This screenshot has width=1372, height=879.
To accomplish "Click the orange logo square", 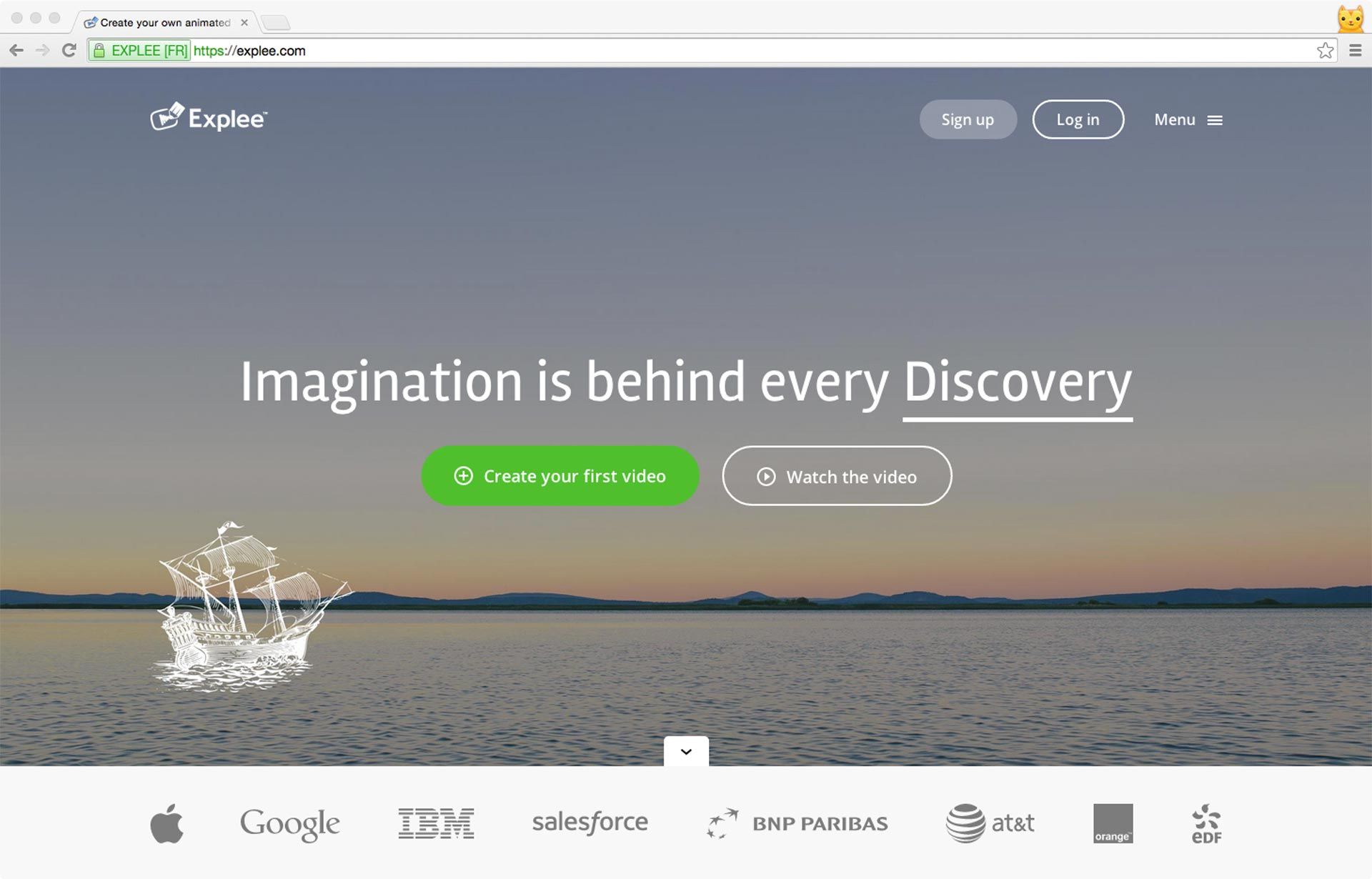I will coord(1113,823).
